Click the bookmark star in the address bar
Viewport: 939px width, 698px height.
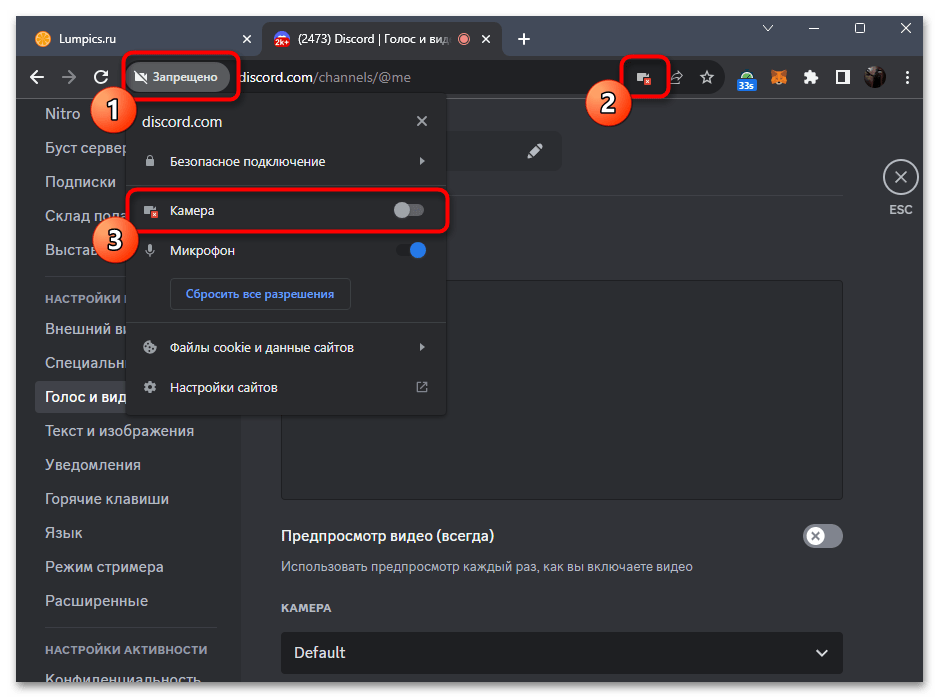pos(707,76)
